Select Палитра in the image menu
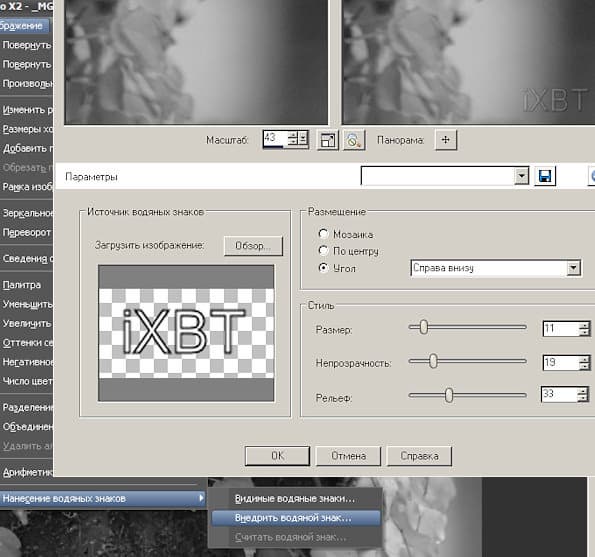The image size is (595, 557). 27,285
